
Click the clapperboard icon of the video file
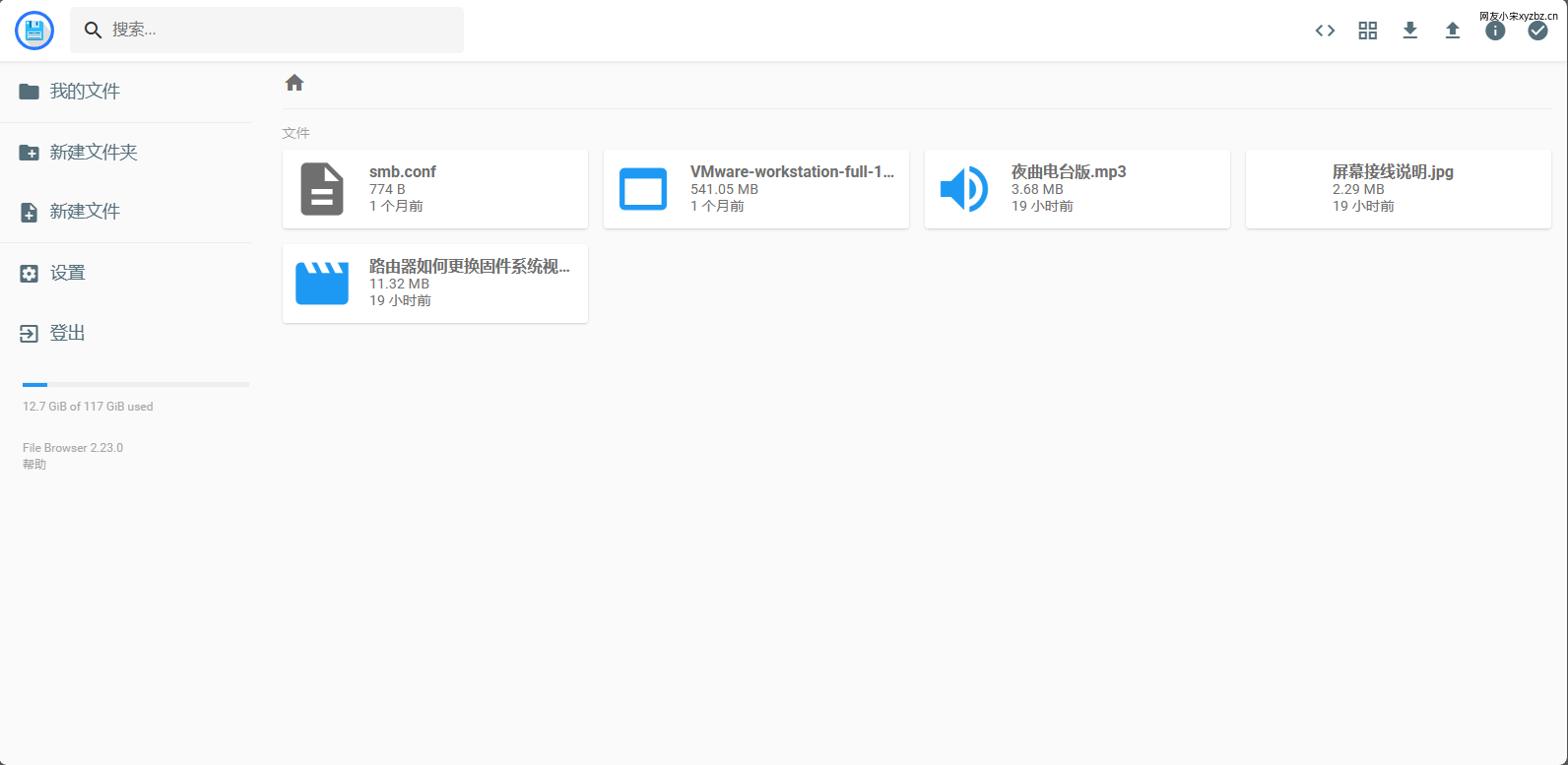point(322,284)
